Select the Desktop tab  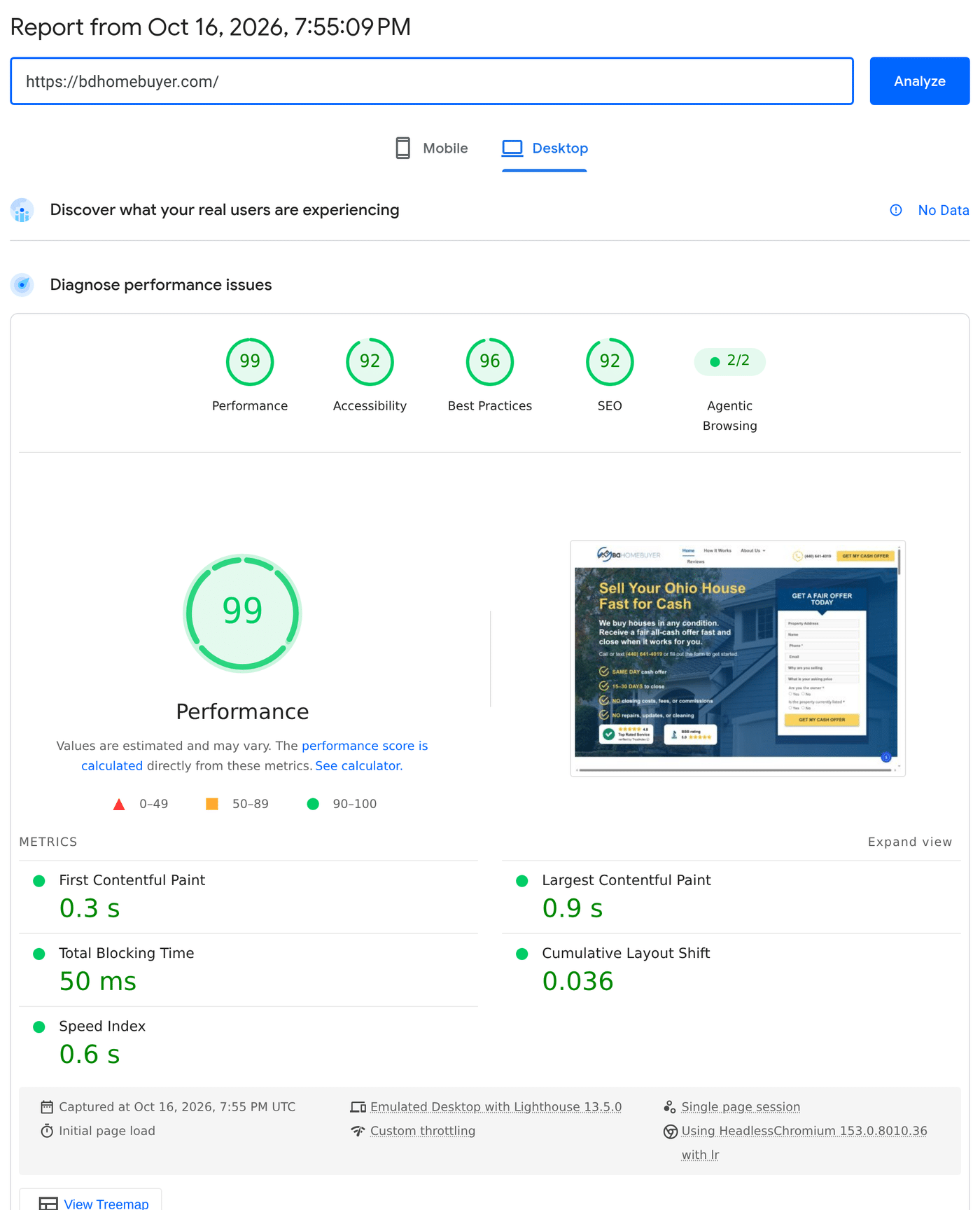click(545, 148)
